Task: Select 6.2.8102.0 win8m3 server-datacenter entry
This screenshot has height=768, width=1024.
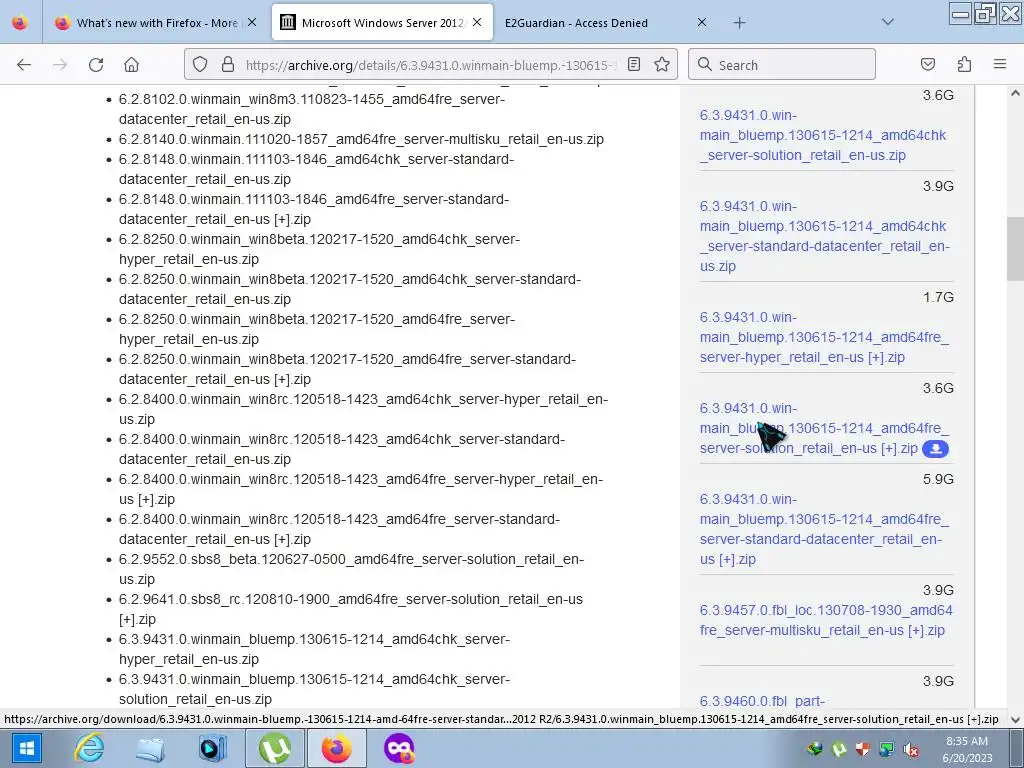Action: pos(312,109)
